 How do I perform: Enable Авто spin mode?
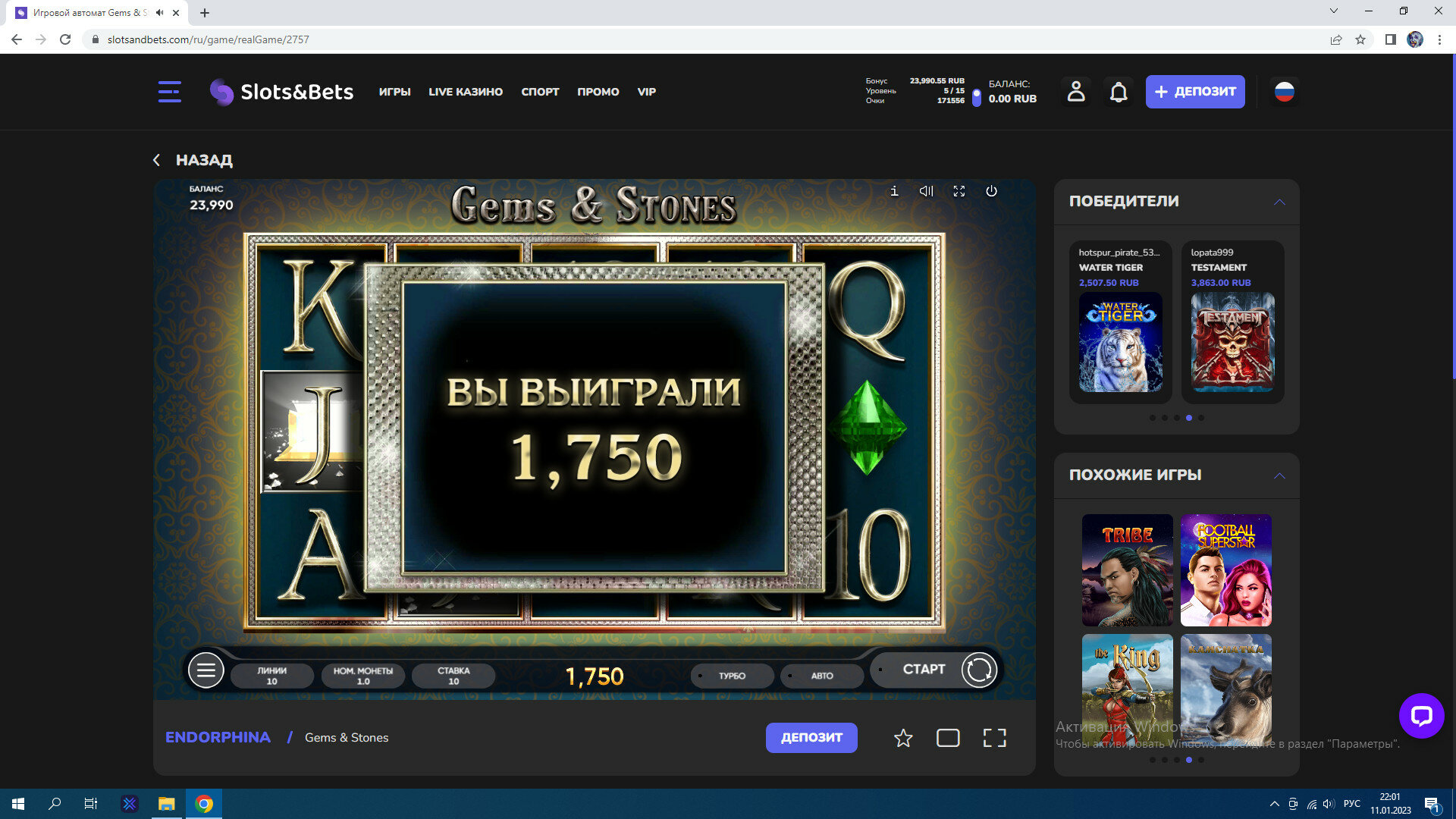[x=822, y=676]
